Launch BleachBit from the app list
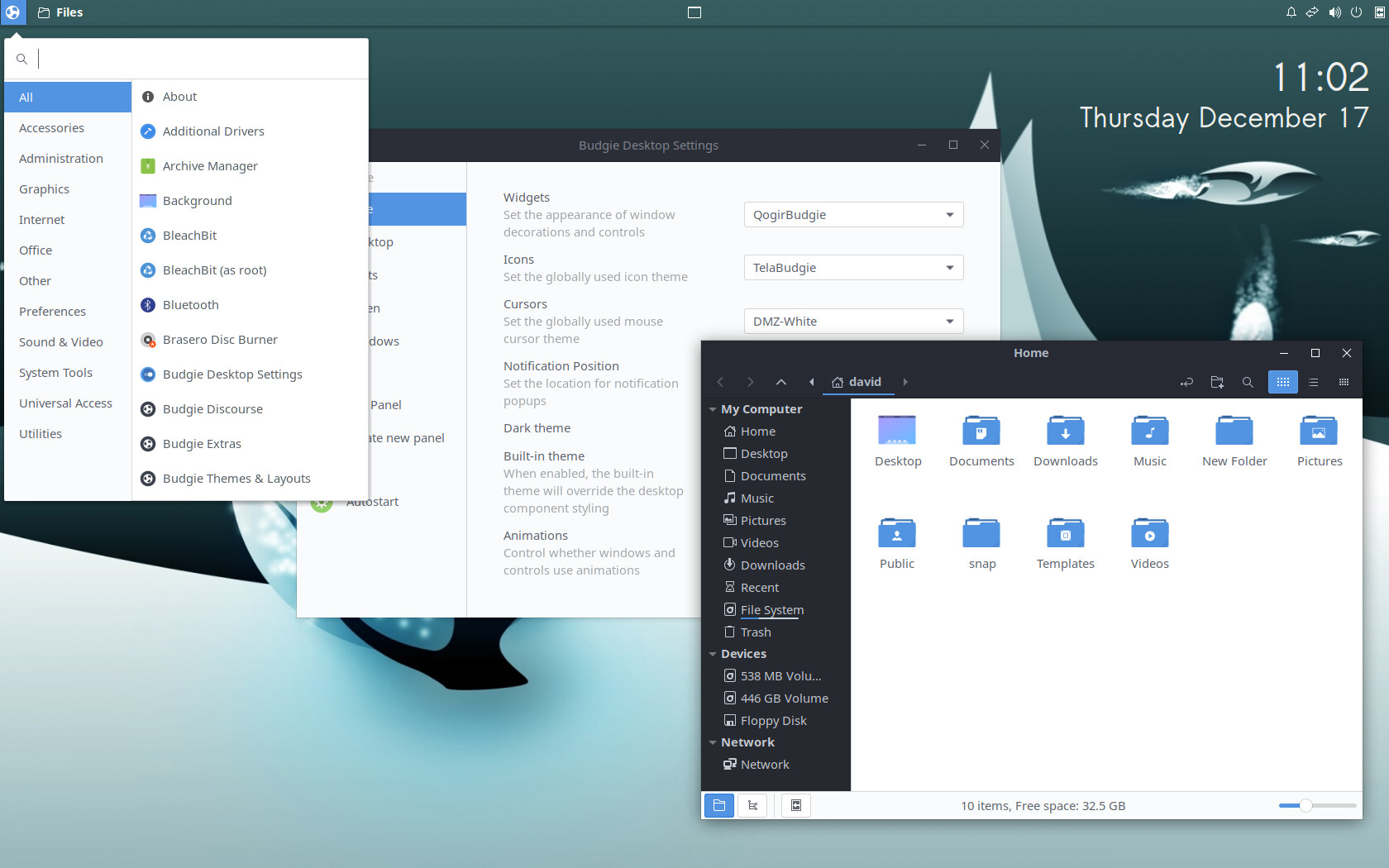Screen dimensions: 1389x868 tap(190, 236)
